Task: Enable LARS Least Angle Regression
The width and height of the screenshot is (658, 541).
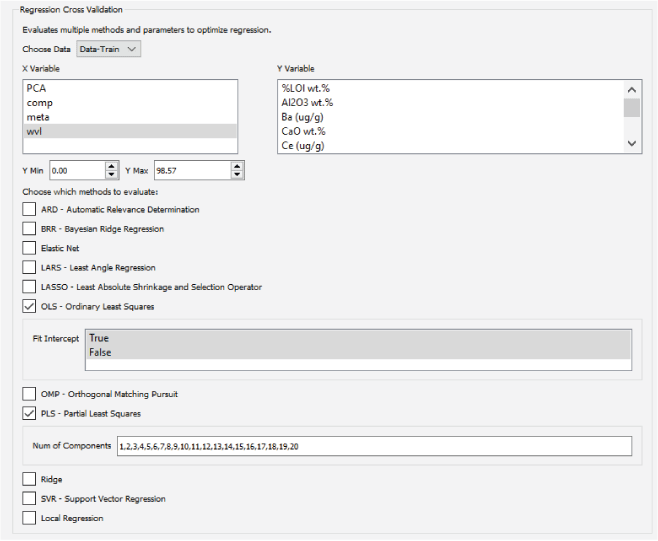Action: click(x=28, y=268)
